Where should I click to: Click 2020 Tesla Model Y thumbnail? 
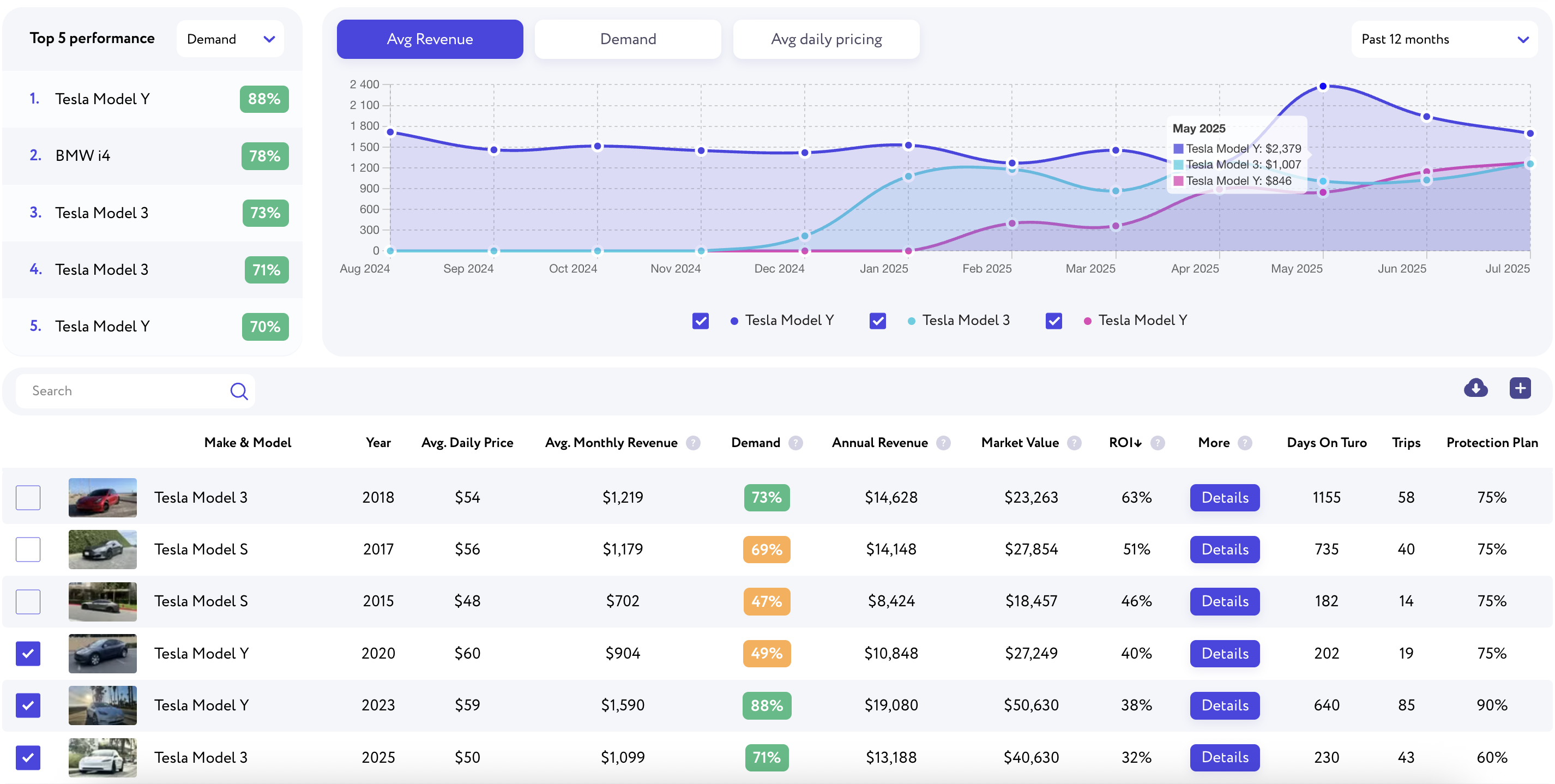point(103,654)
